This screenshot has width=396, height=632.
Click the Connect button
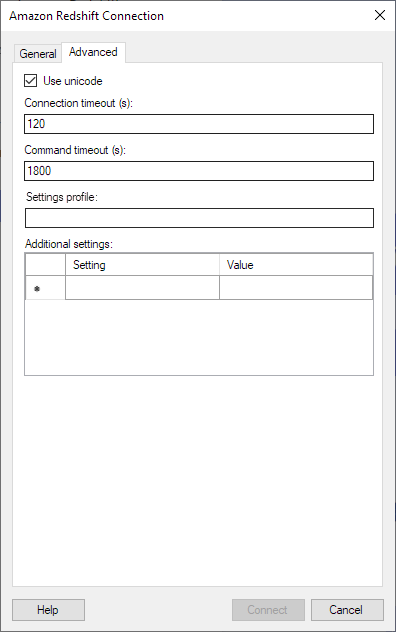[x=268, y=610]
